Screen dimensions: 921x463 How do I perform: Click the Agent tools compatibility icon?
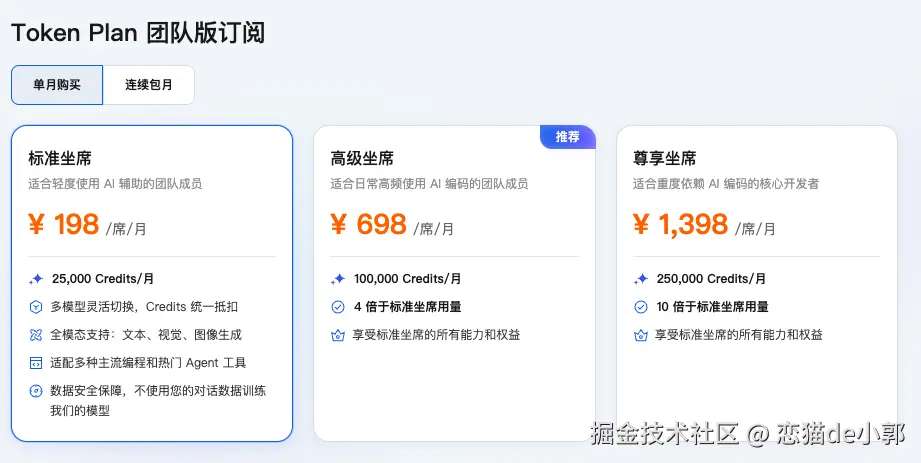pos(36,363)
